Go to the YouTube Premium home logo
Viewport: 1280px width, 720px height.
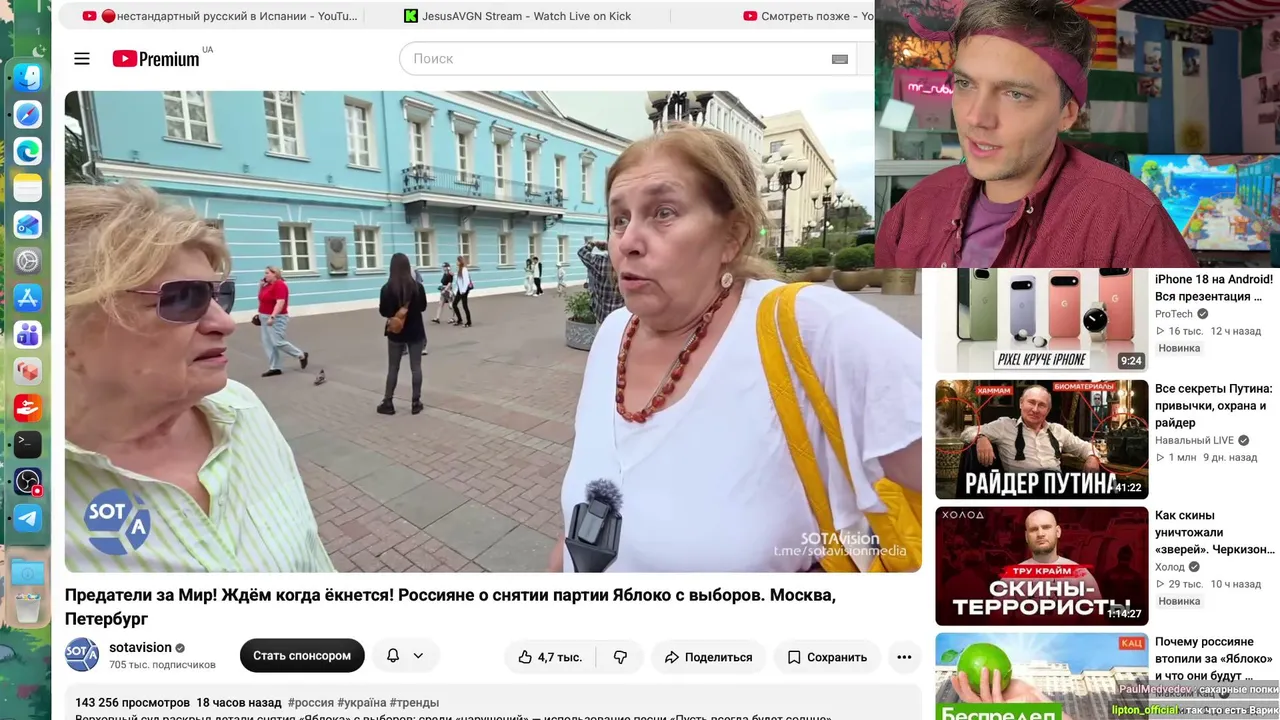[x=156, y=59]
